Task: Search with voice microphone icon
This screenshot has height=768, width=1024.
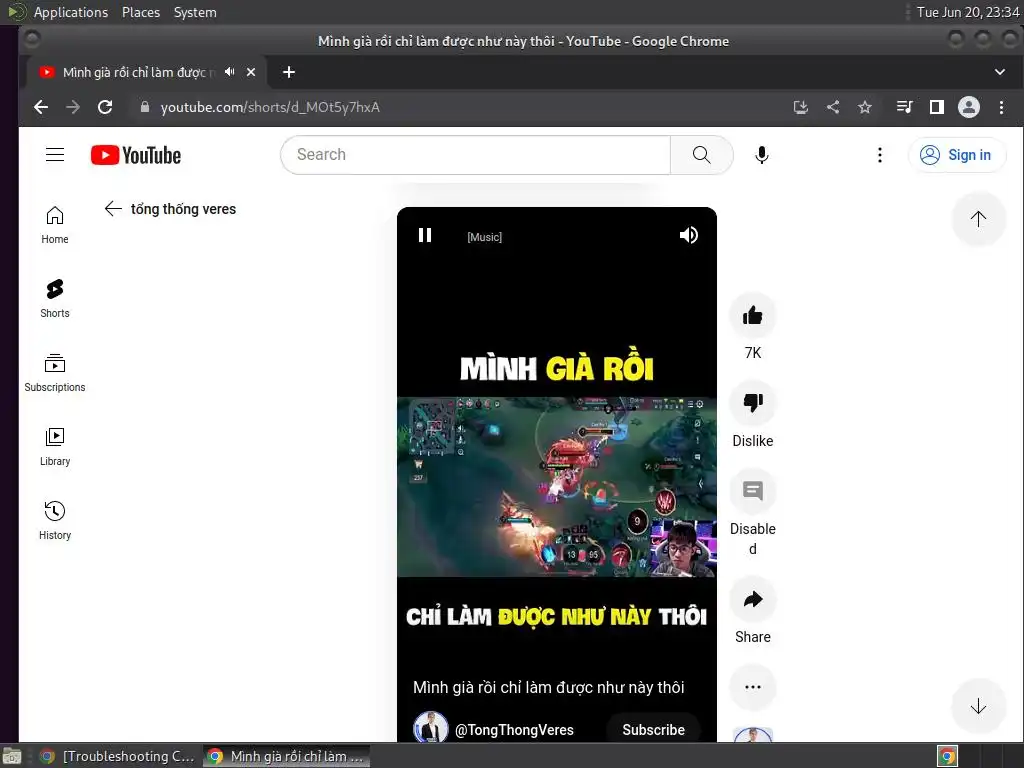Action: pyautogui.click(x=761, y=155)
